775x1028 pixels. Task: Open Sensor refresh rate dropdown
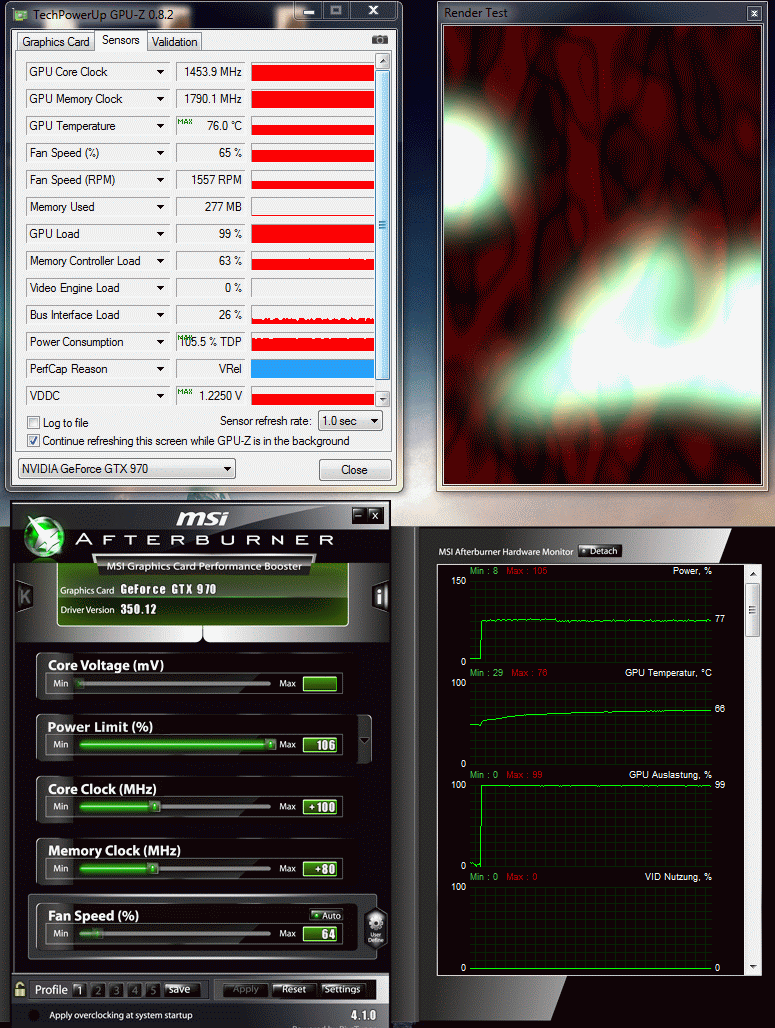click(350, 421)
